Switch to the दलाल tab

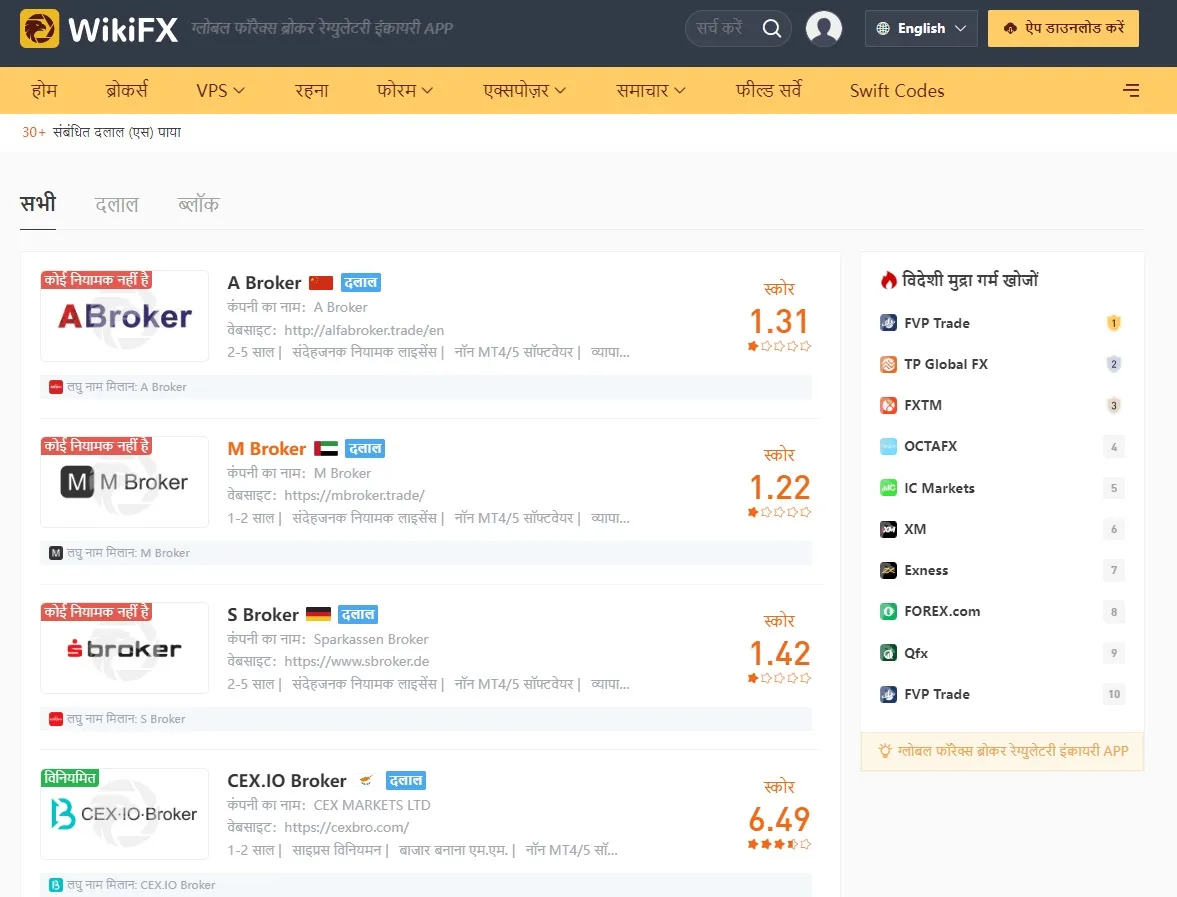[116, 204]
